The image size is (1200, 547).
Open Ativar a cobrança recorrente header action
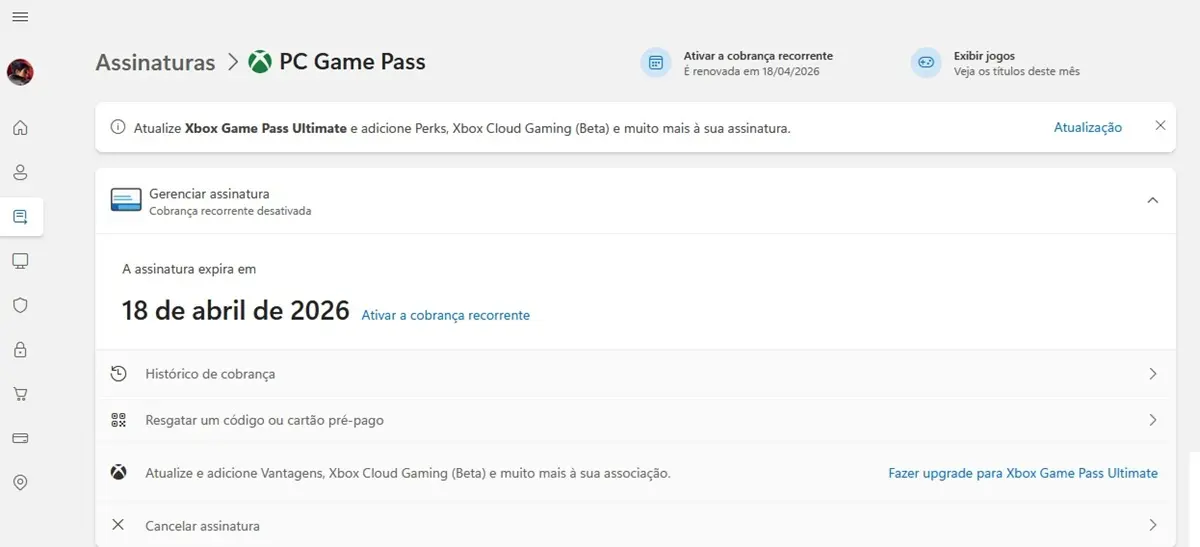[738, 63]
